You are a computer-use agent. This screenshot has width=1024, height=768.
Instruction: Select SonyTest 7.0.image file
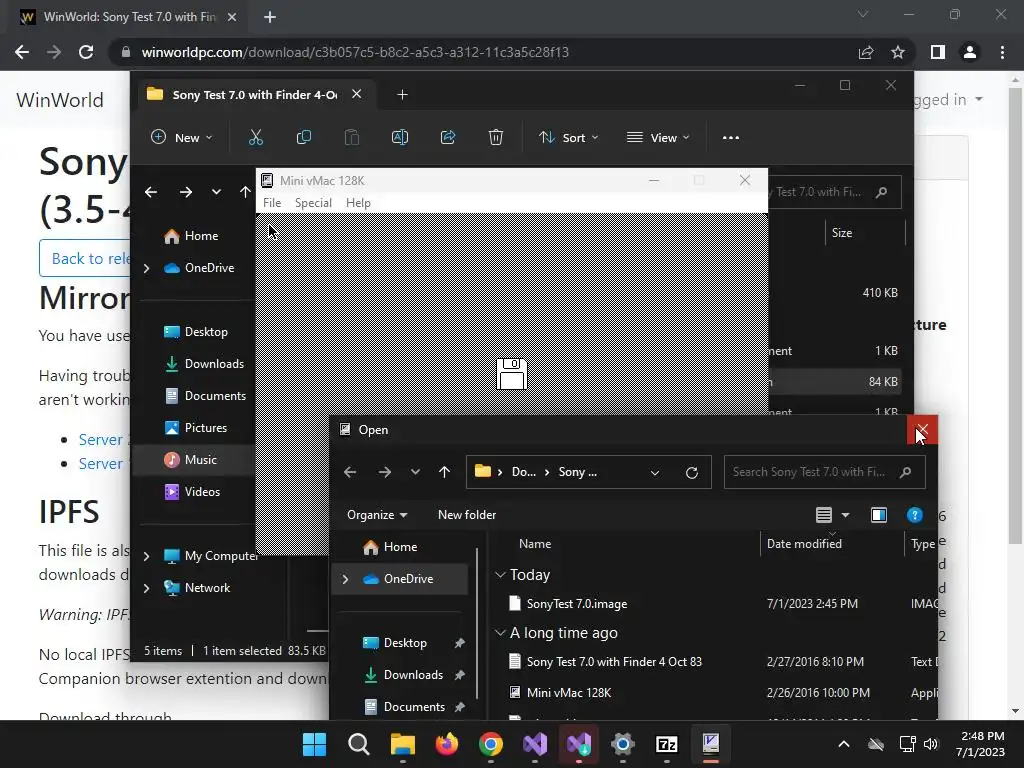click(x=577, y=604)
